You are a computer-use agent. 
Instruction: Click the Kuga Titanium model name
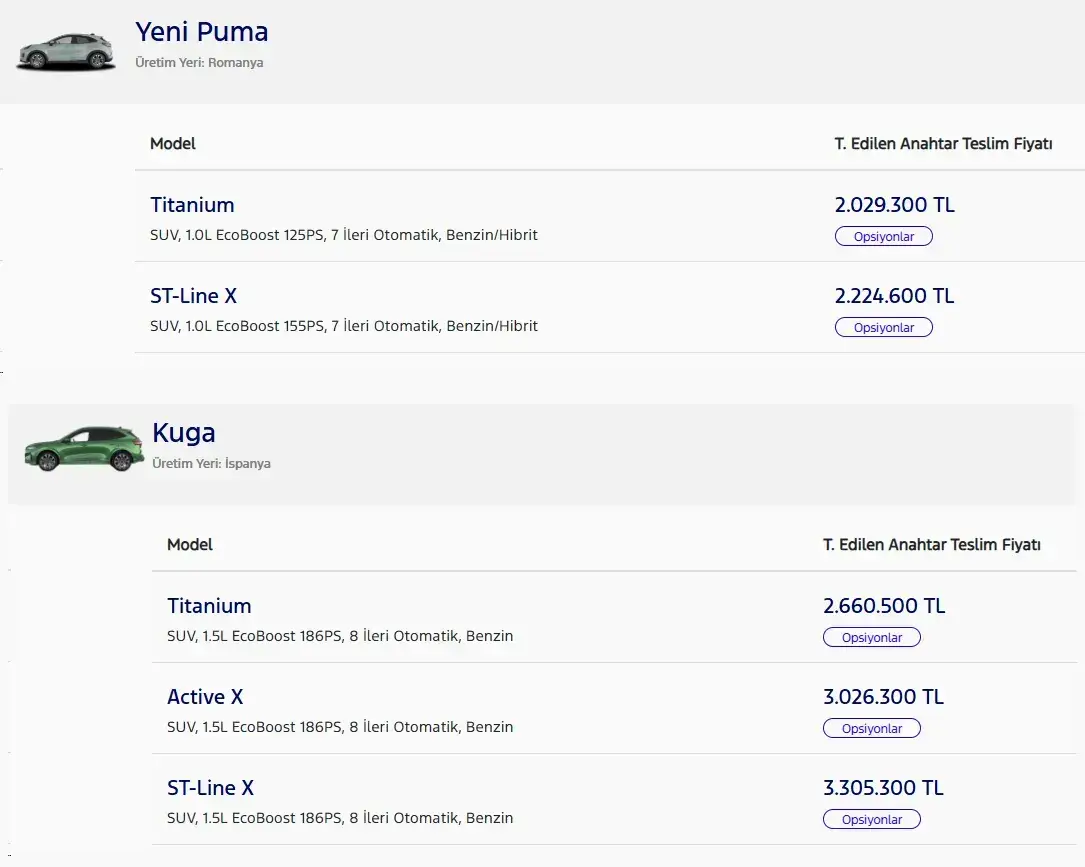coord(209,606)
